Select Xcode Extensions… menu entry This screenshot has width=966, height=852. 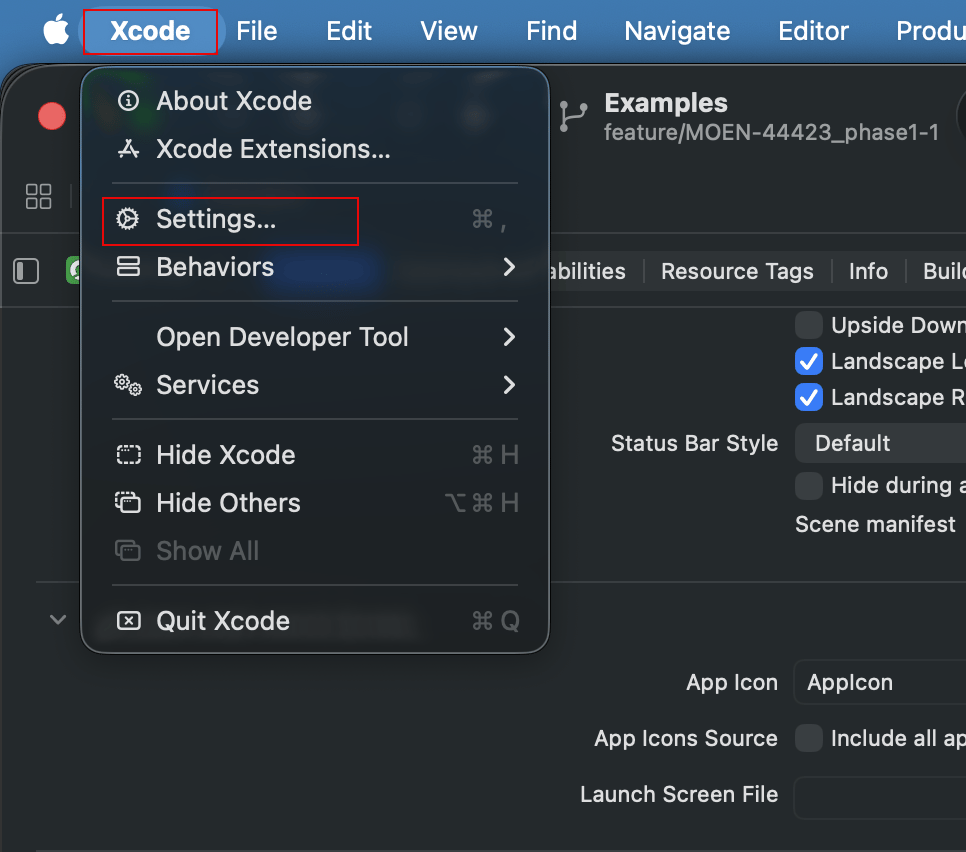[315, 149]
